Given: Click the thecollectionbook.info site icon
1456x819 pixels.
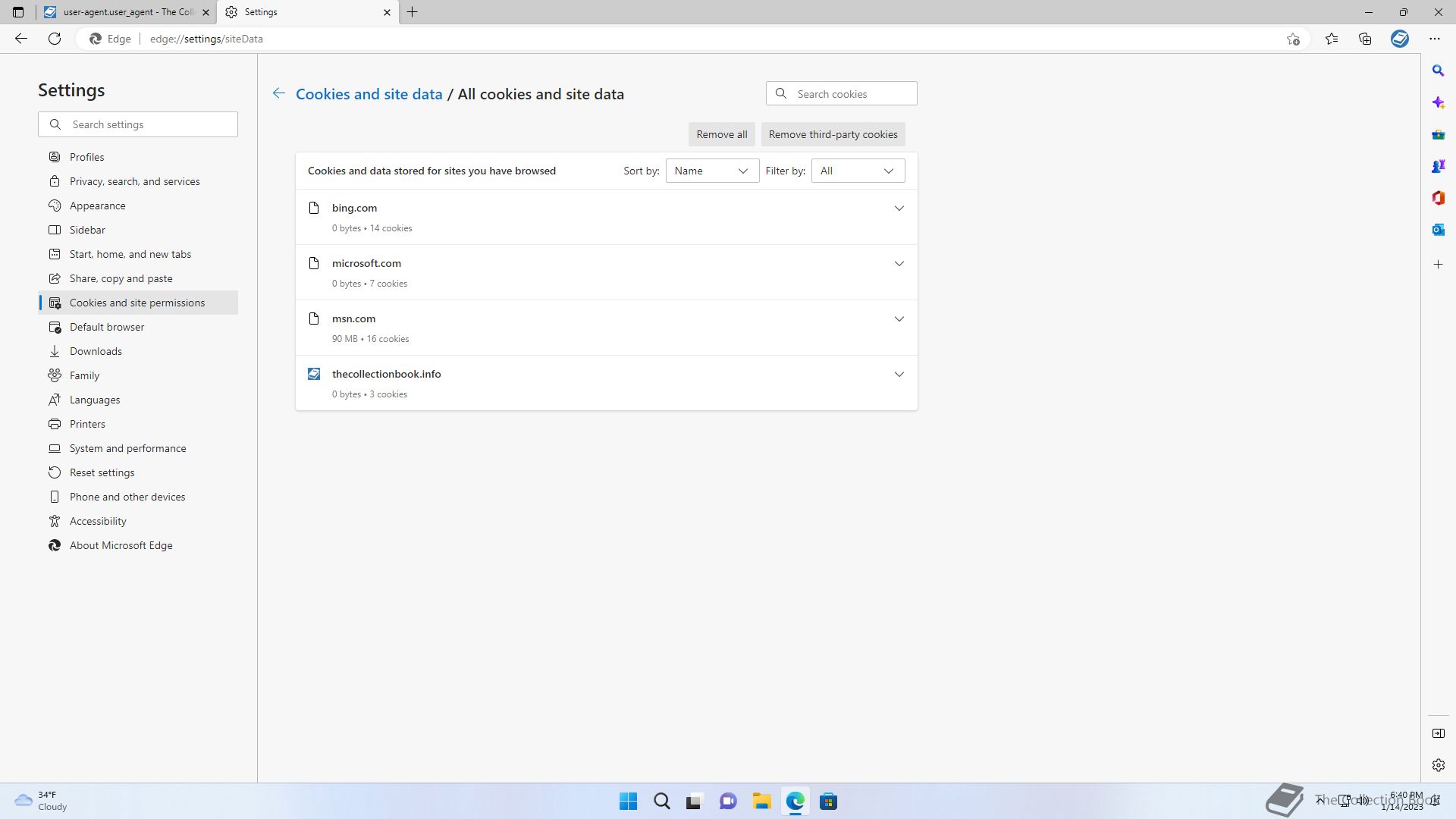Looking at the screenshot, I should pyautogui.click(x=314, y=374).
